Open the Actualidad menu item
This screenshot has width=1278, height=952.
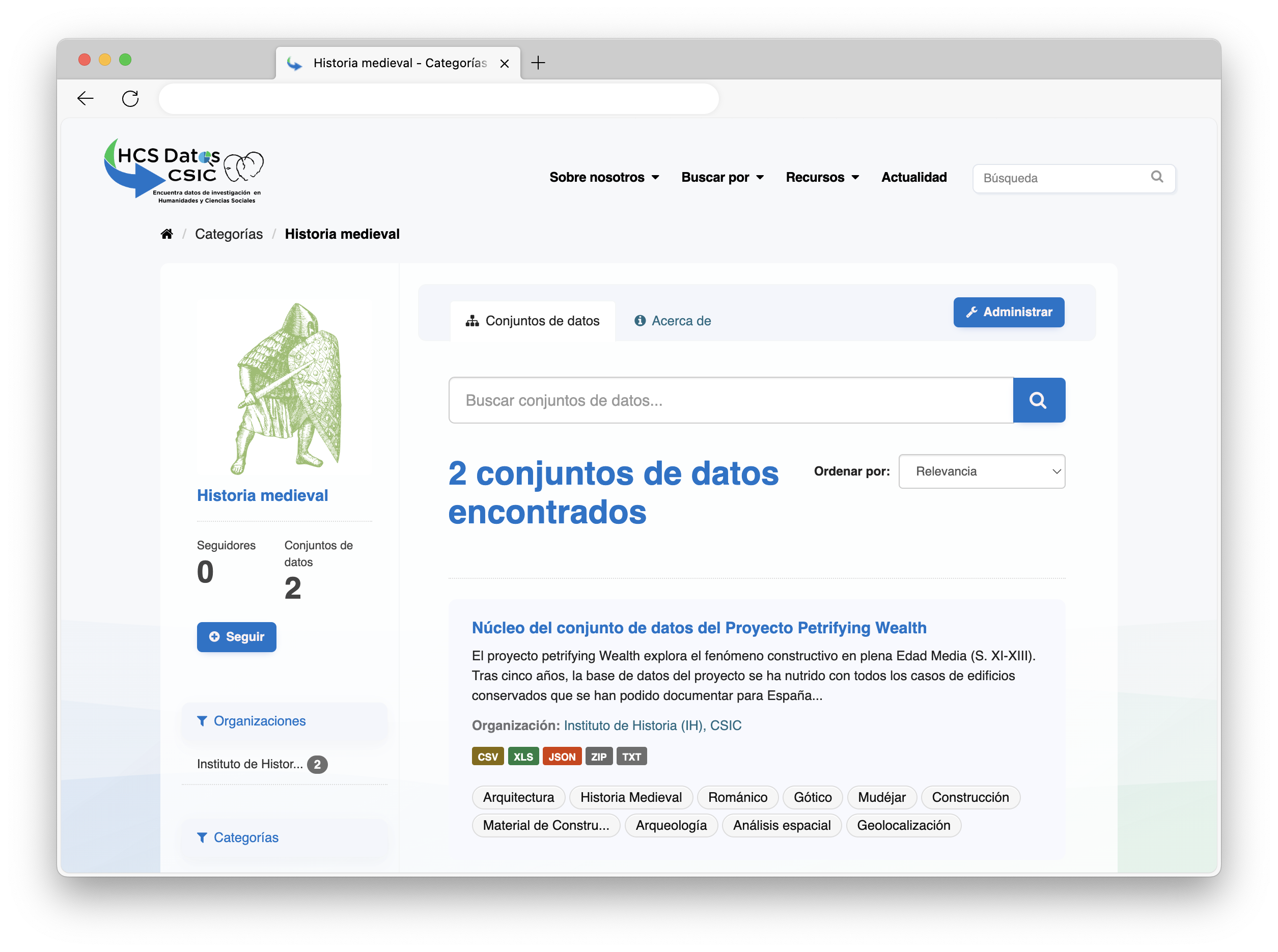(914, 178)
